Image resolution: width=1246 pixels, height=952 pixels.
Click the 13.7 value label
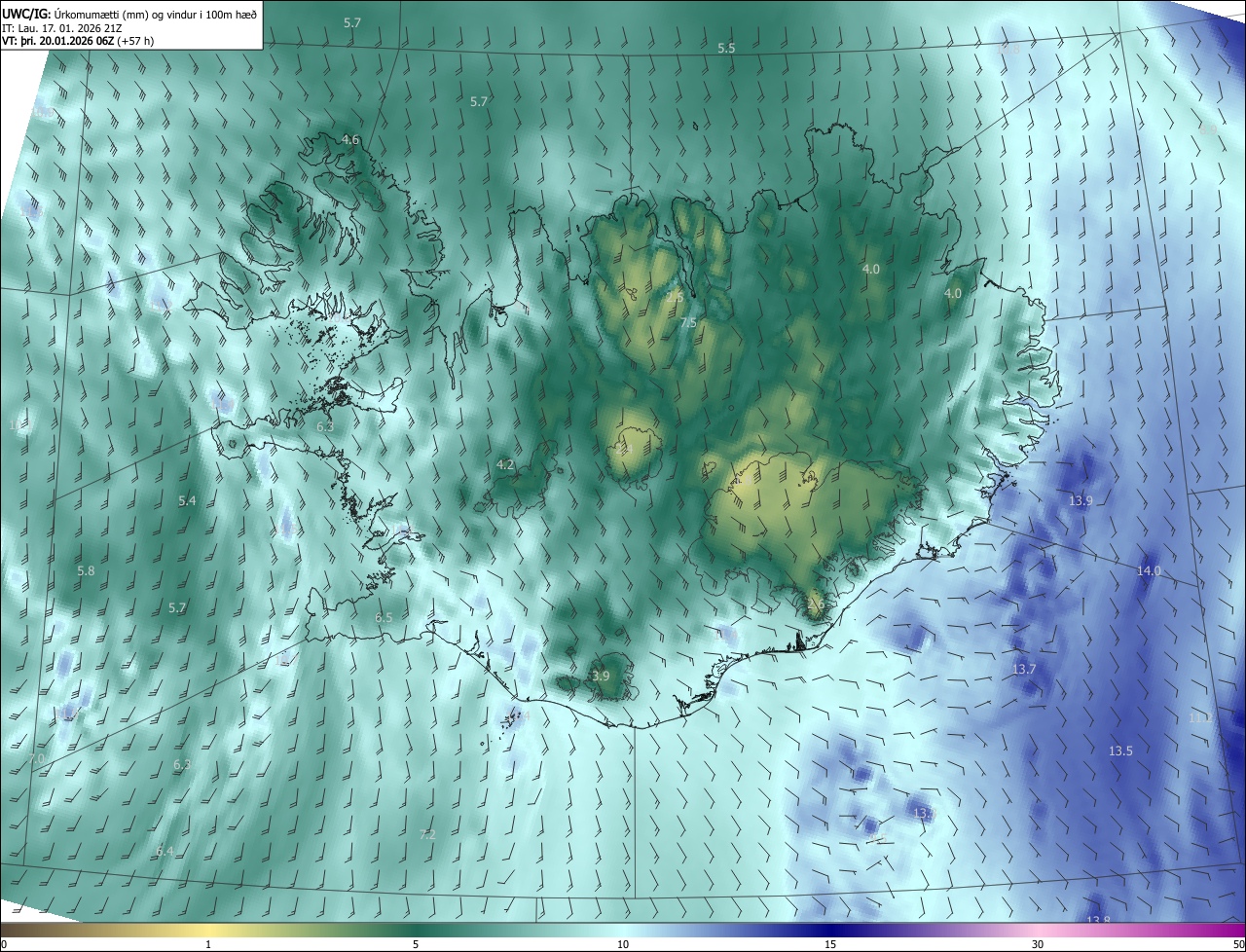click(x=1024, y=669)
